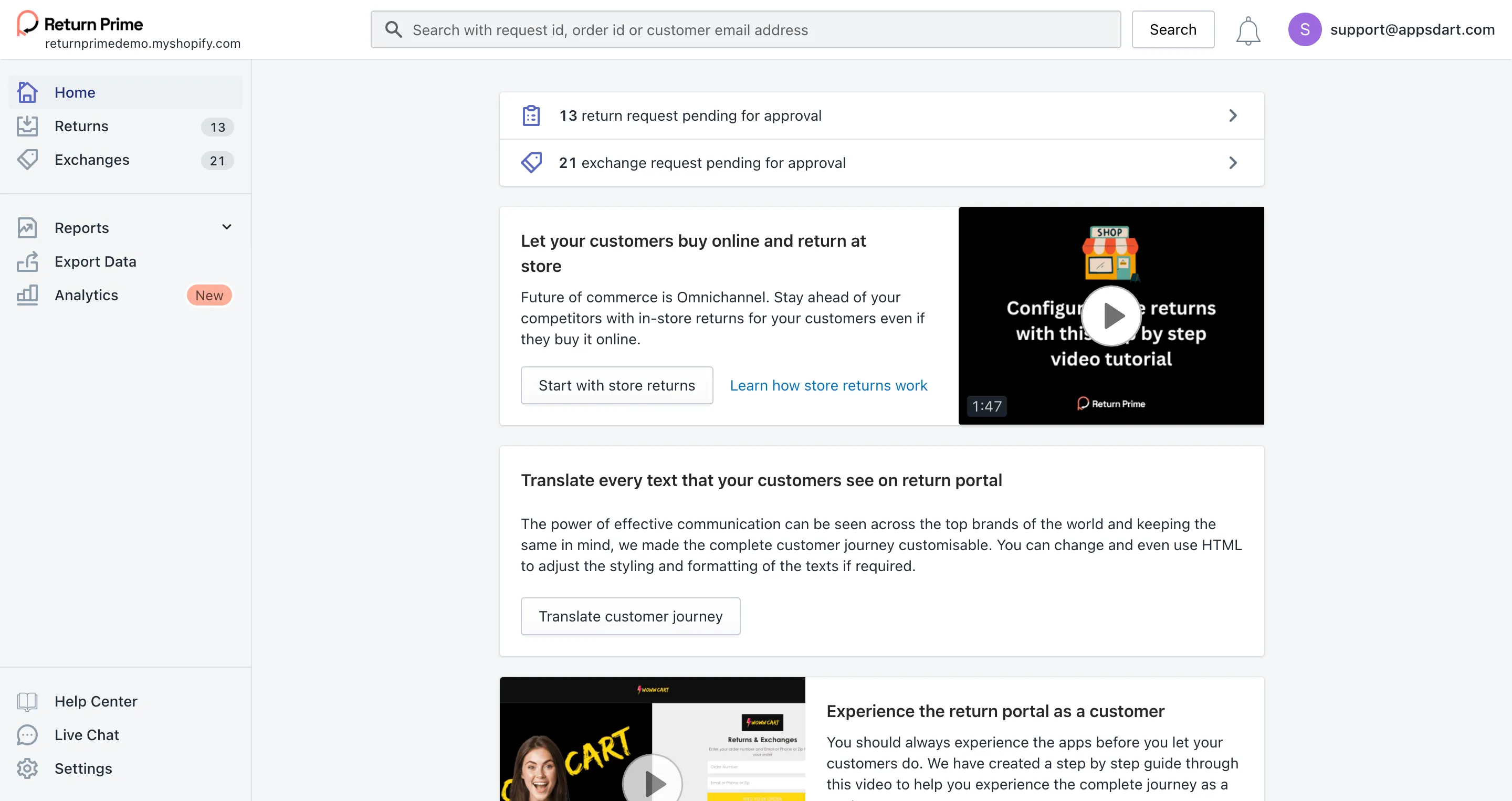Click the notification bell icon
Image resolution: width=1512 pixels, height=801 pixels.
tap(1248, 30)
